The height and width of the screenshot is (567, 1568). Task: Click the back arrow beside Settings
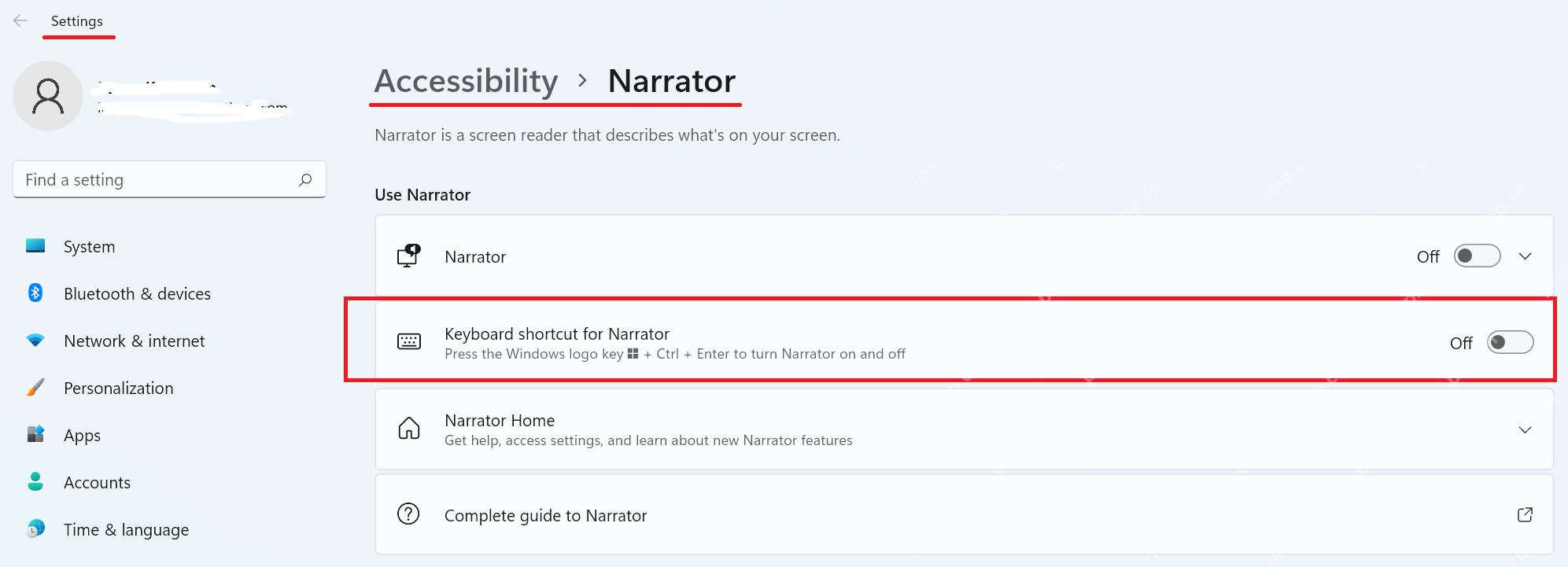tap(20, 20)
